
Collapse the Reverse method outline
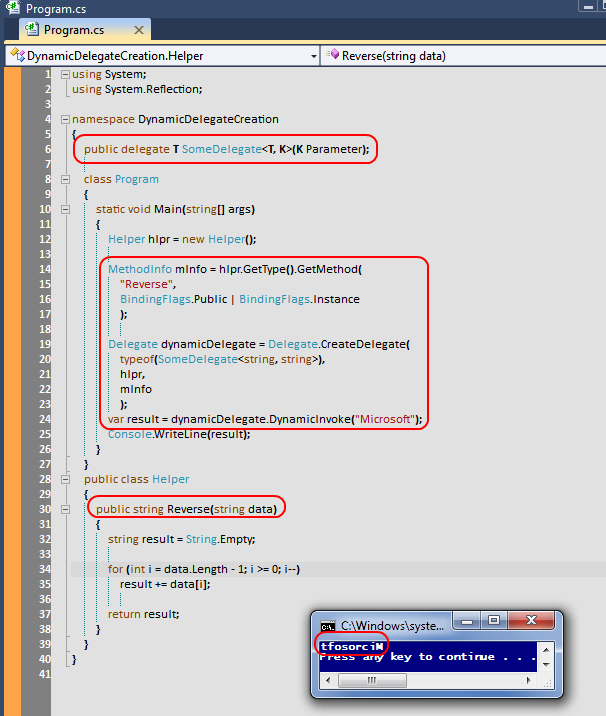(65, 509)
